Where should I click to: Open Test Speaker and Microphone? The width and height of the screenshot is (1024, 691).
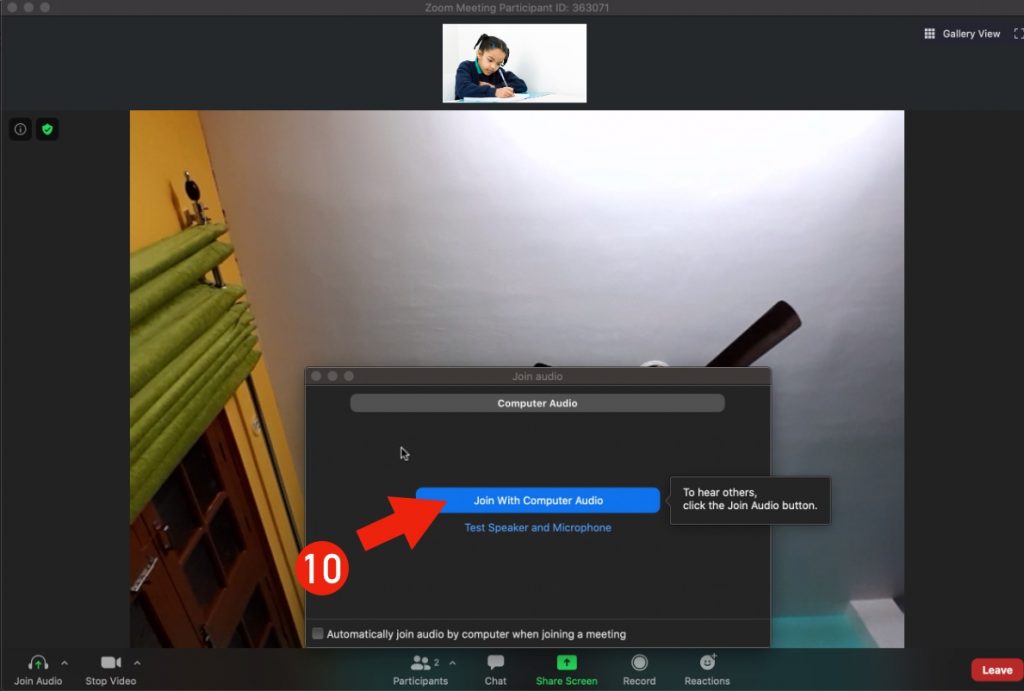click(x=537, y=526)
